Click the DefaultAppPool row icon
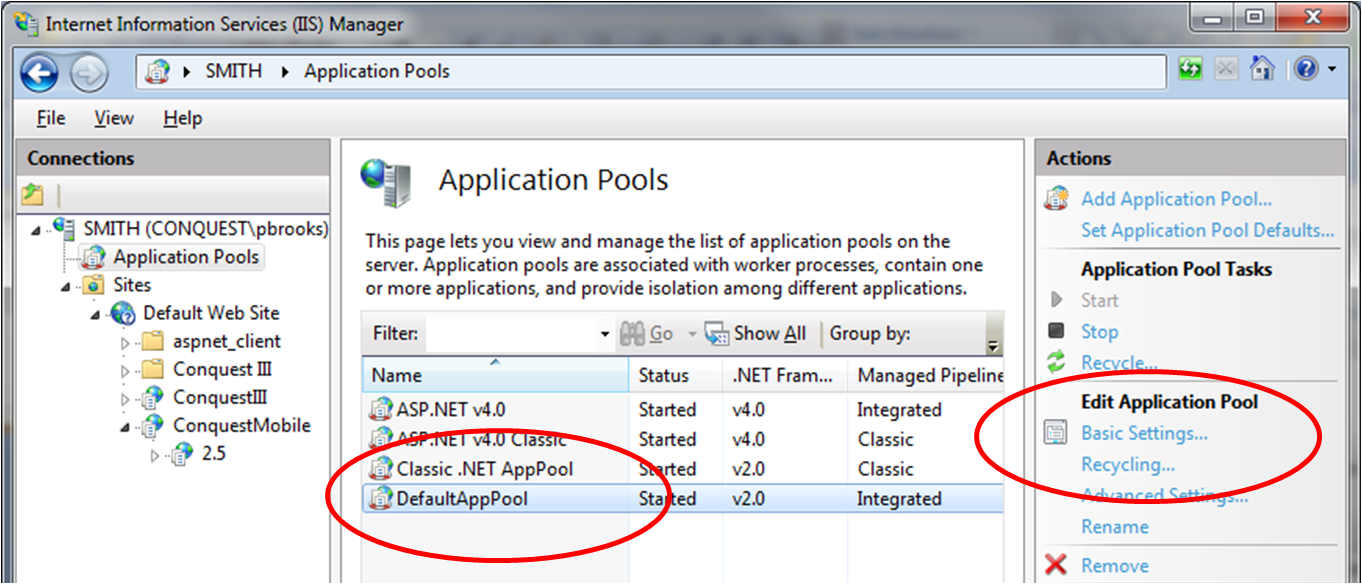This screenshot has width=1362, height=584. point(381,498)
